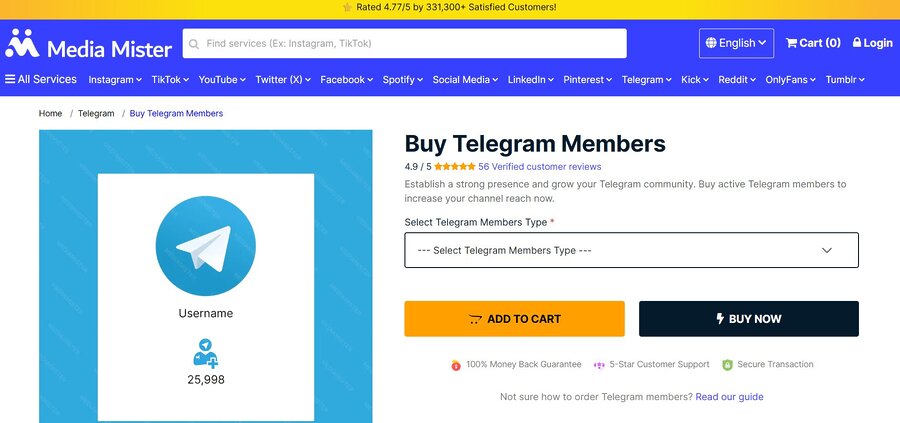The height and width of the screenshot is (423, 900).
Task: Click the Secure Transaction shield icon
Action: pos(727,365)
